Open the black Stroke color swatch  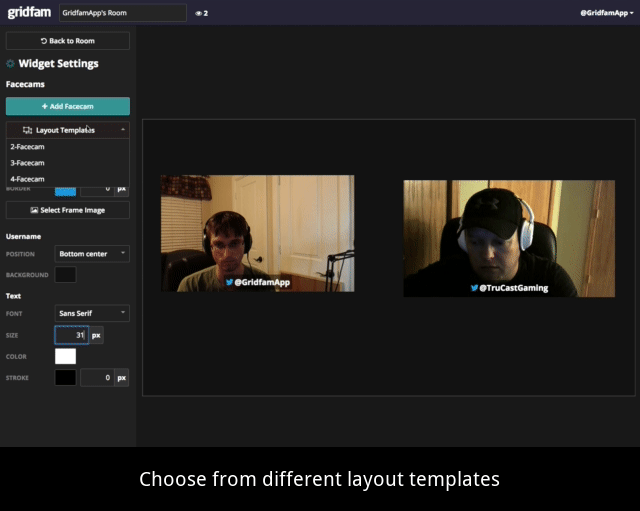65,378
